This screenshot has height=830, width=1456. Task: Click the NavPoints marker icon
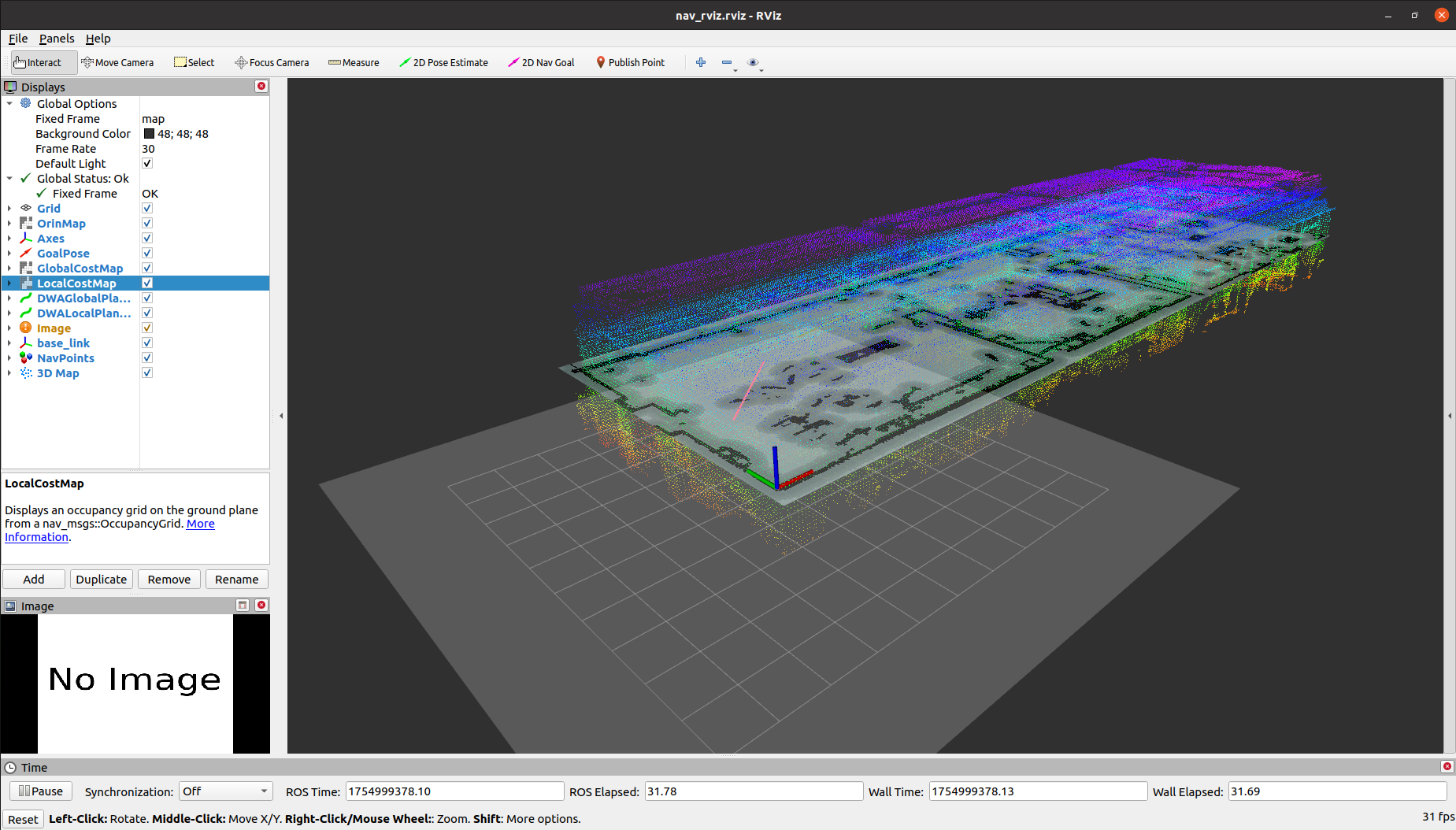point(26,358)
